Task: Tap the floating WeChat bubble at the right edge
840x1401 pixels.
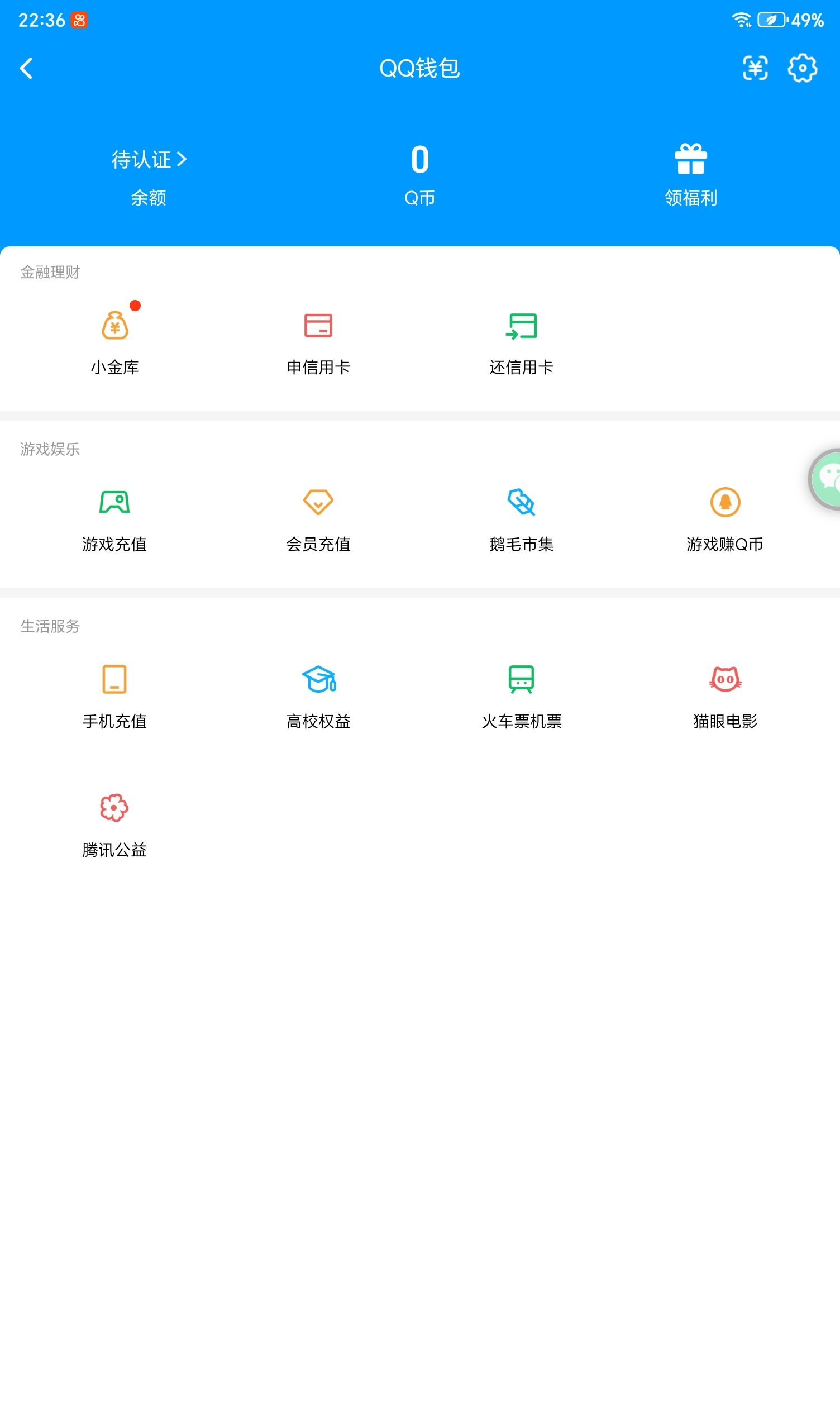Action: pos(825,479)
